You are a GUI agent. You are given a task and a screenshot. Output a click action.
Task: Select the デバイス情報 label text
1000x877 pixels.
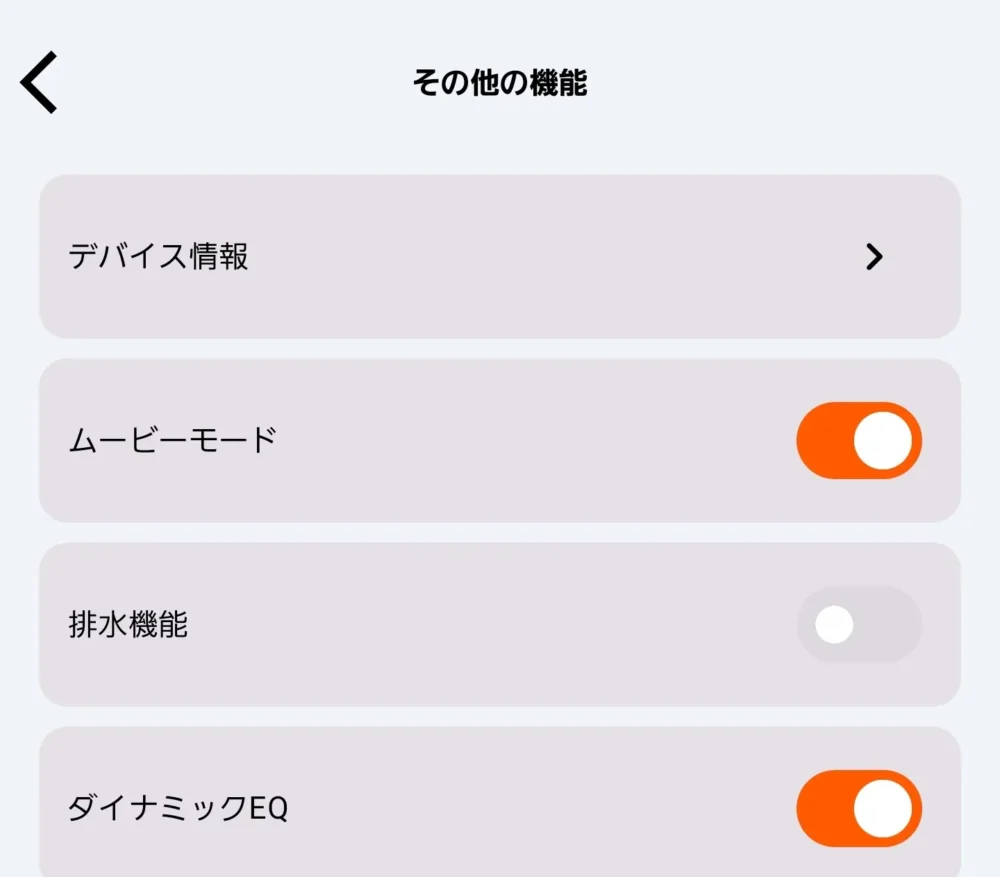pos(158,257)
